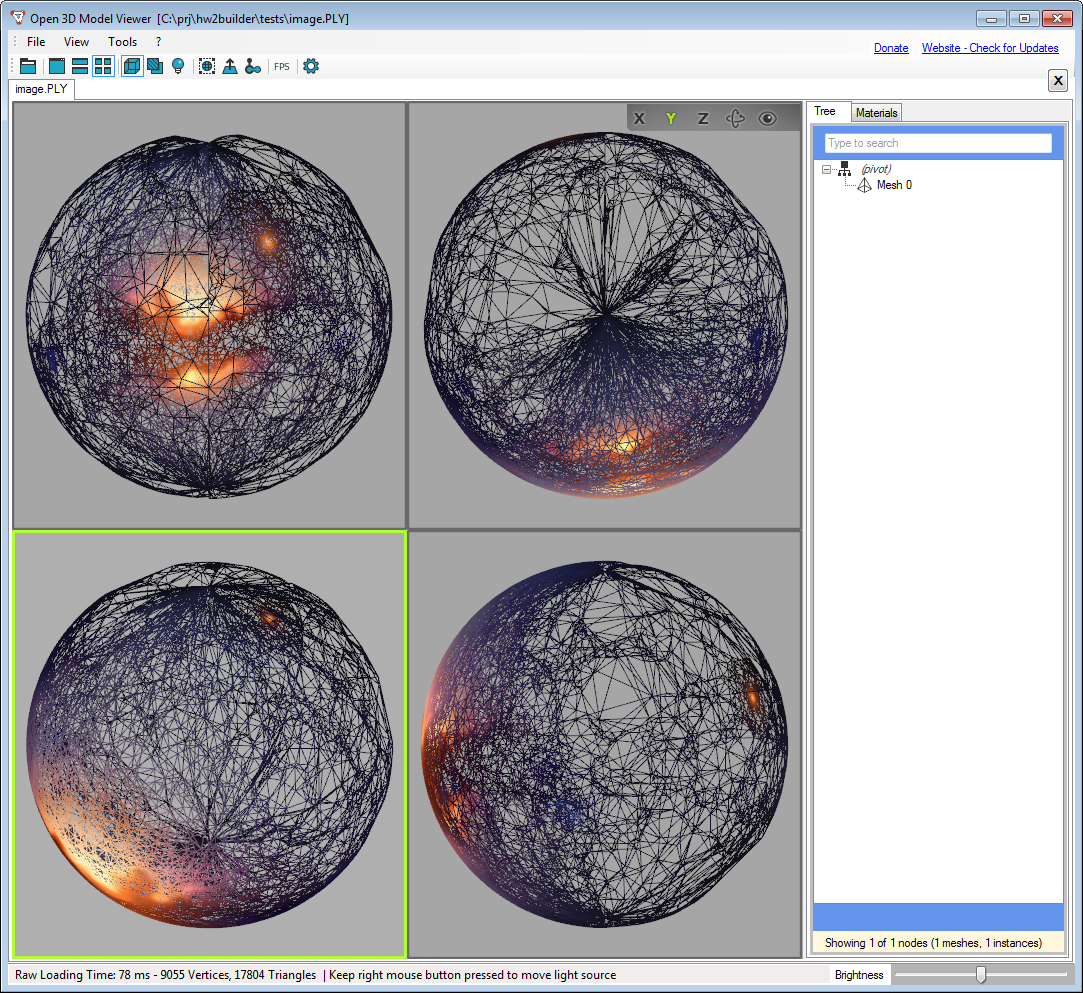Click the open file folder icon

[28, 66]
